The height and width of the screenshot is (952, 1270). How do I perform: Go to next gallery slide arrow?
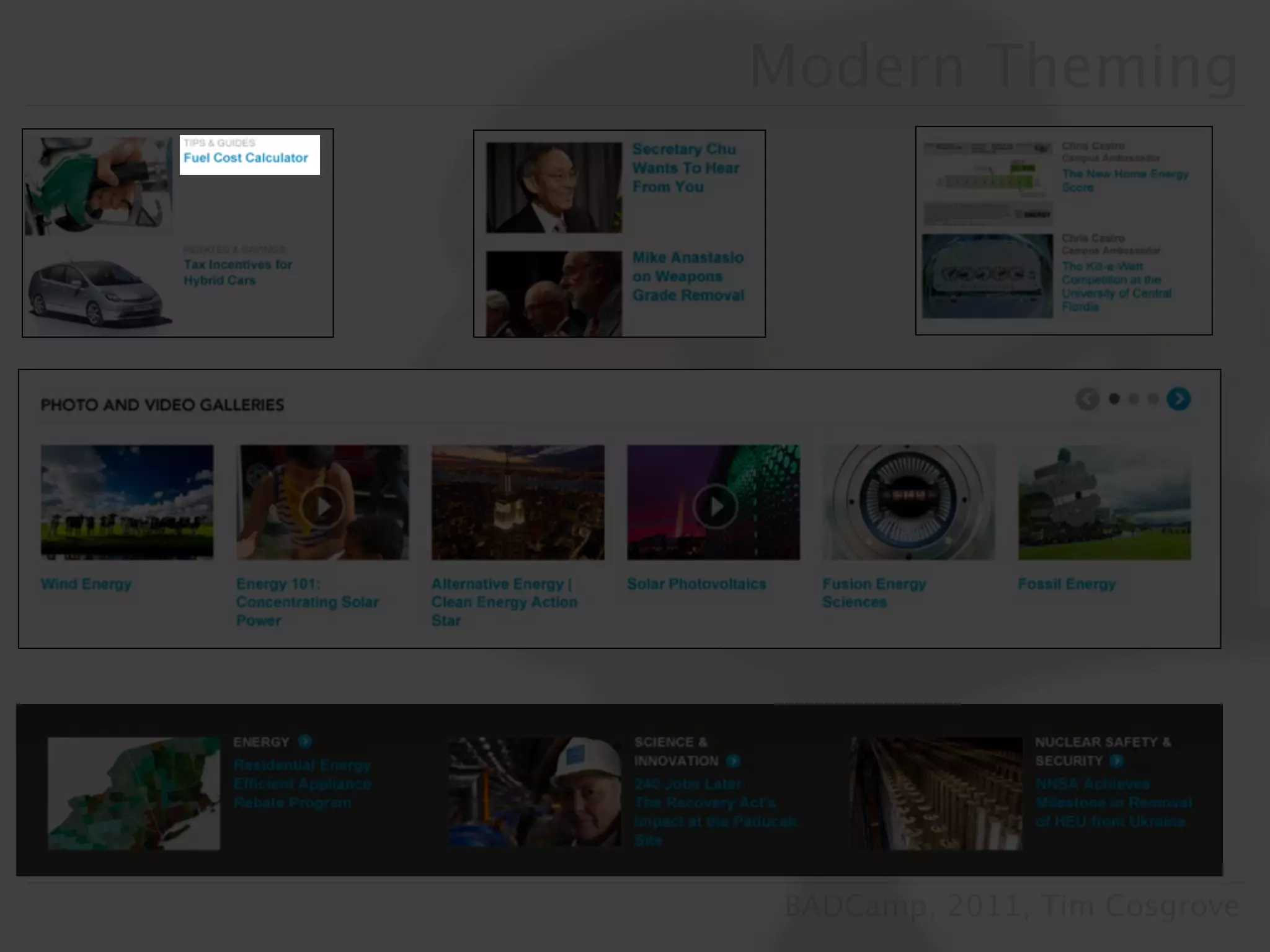click(1178, 399)
